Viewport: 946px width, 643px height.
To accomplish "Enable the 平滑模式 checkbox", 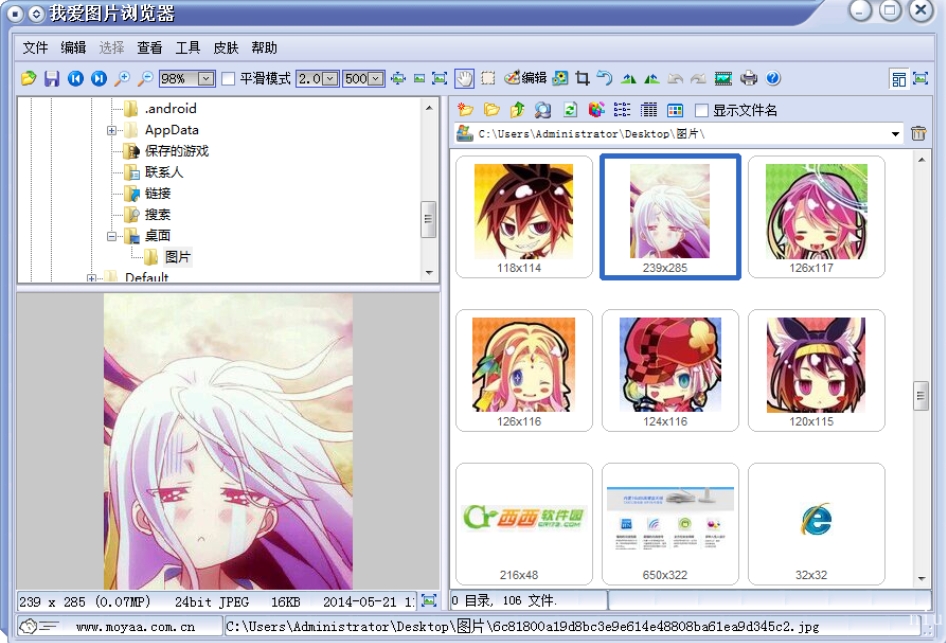I will tap(228, 79).
